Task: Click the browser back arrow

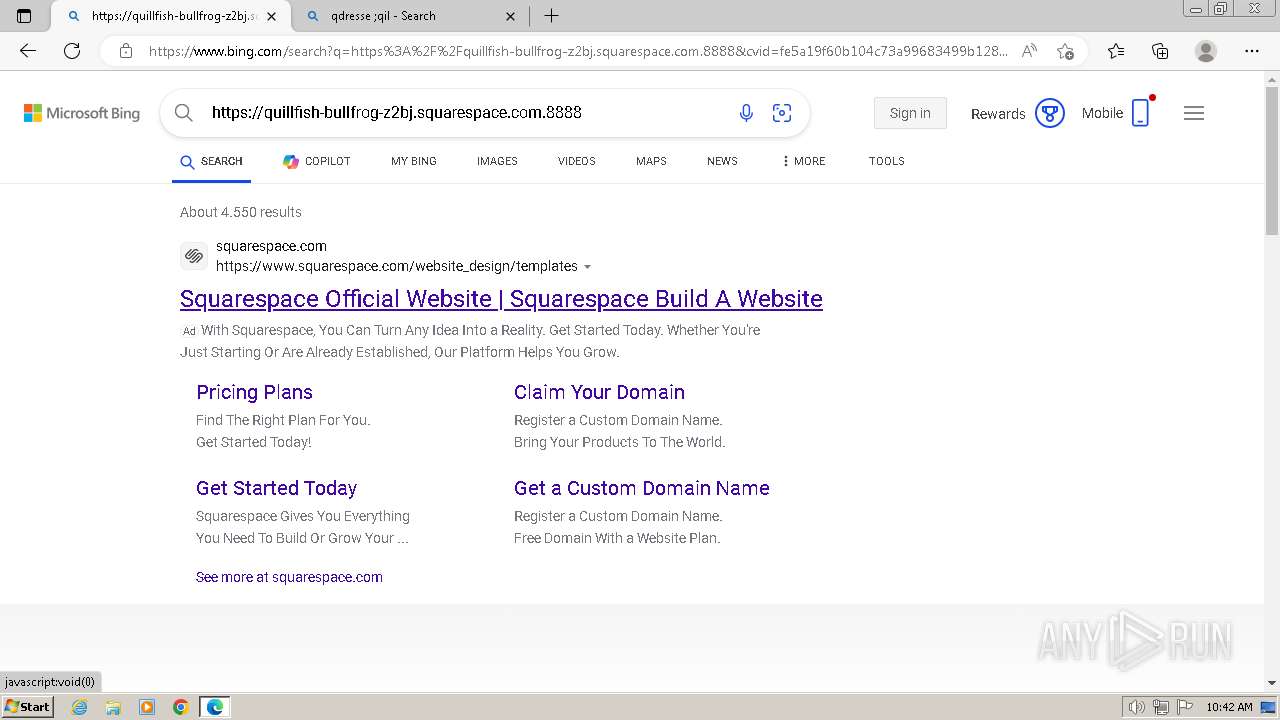Action: point(28,51)
